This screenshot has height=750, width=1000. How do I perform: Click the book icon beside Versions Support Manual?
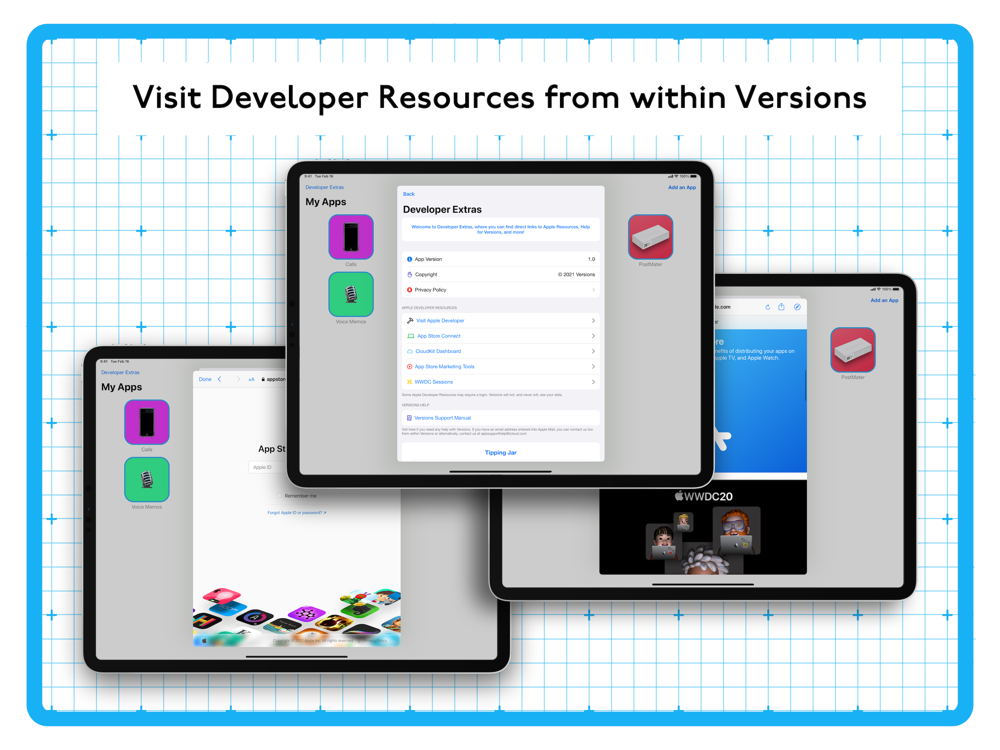(409, 418)
